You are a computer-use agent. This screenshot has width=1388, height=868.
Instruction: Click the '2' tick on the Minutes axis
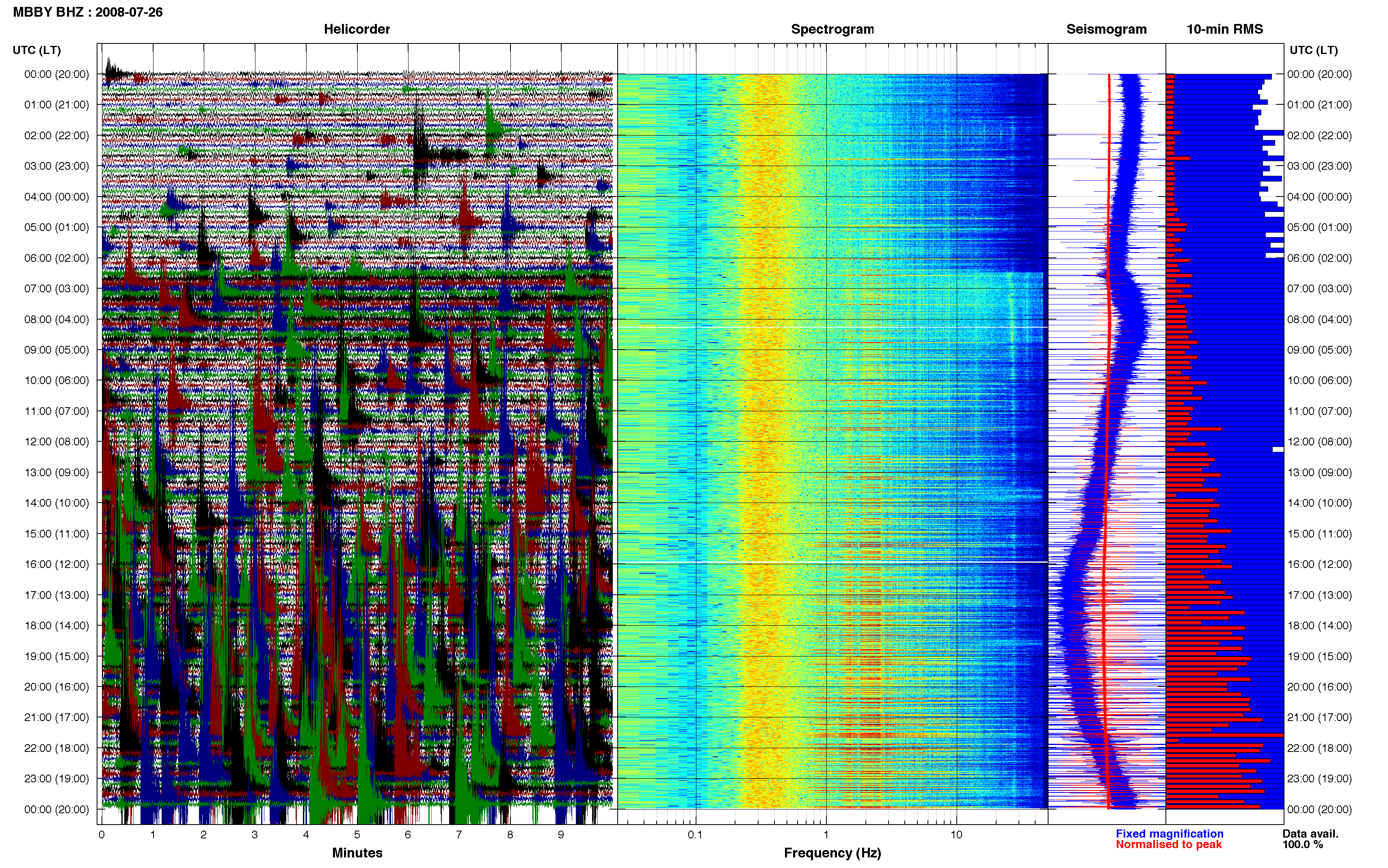pos(204,835)
